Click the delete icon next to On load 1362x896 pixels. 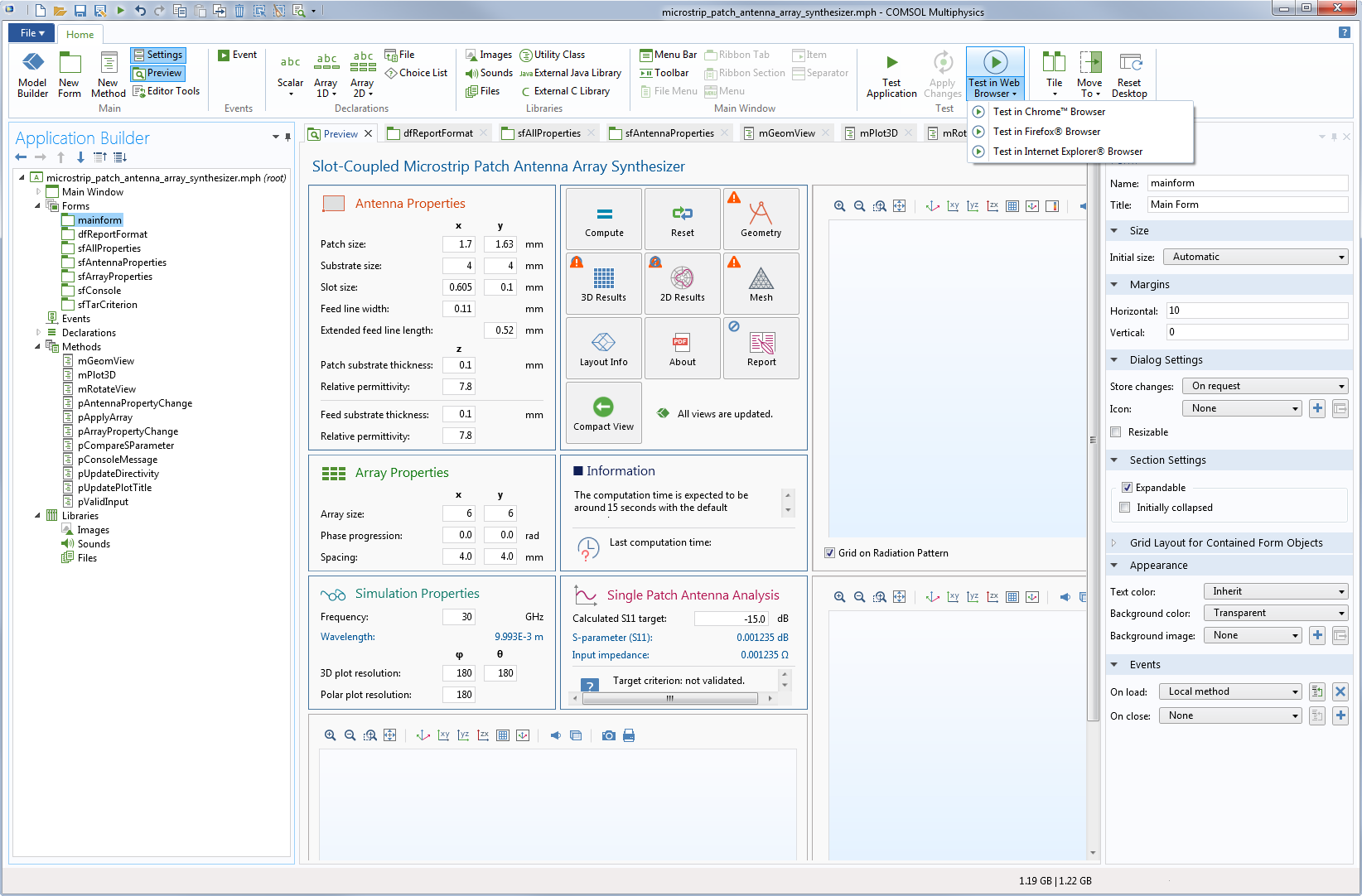tap(1340, 691)
